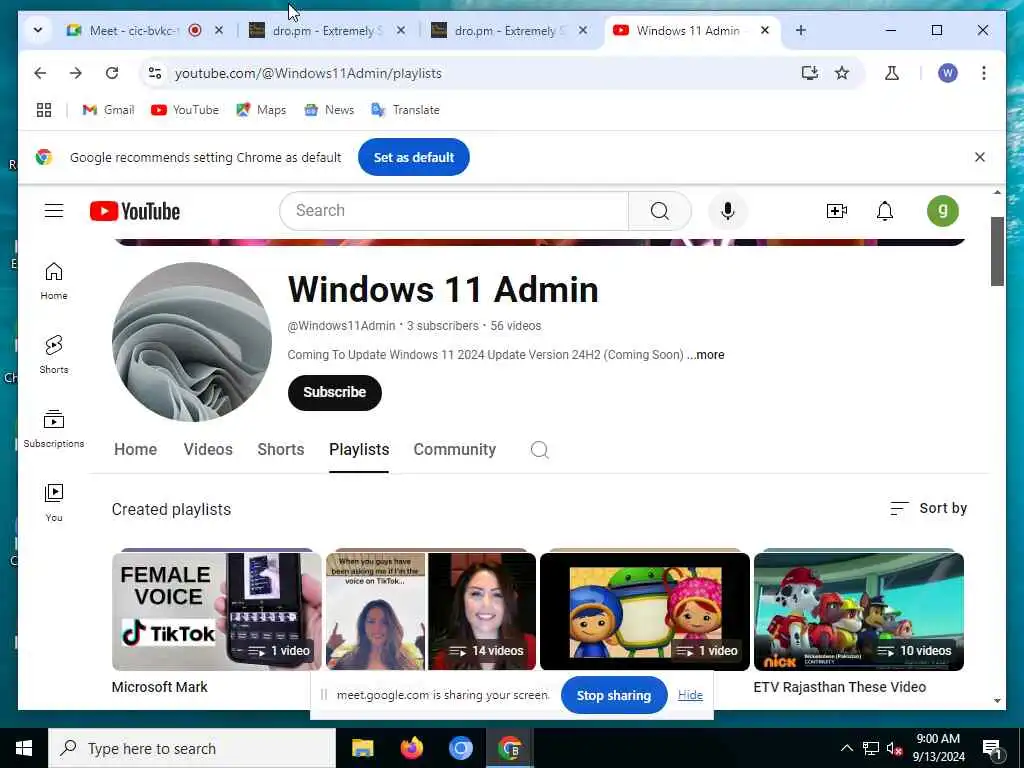Open Translate bookmark
Image resolution: width=1024 pixels, height=768 pixels.
pyautogui.click(x=406, y=110)
